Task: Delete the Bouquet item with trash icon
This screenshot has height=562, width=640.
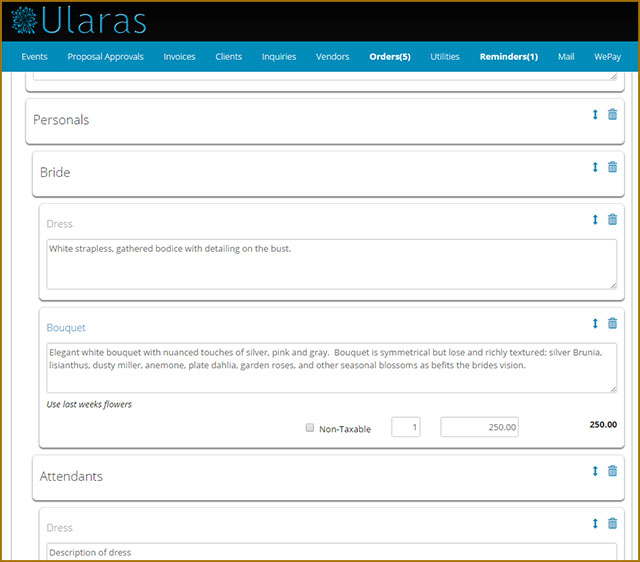Action: (612, 323)
